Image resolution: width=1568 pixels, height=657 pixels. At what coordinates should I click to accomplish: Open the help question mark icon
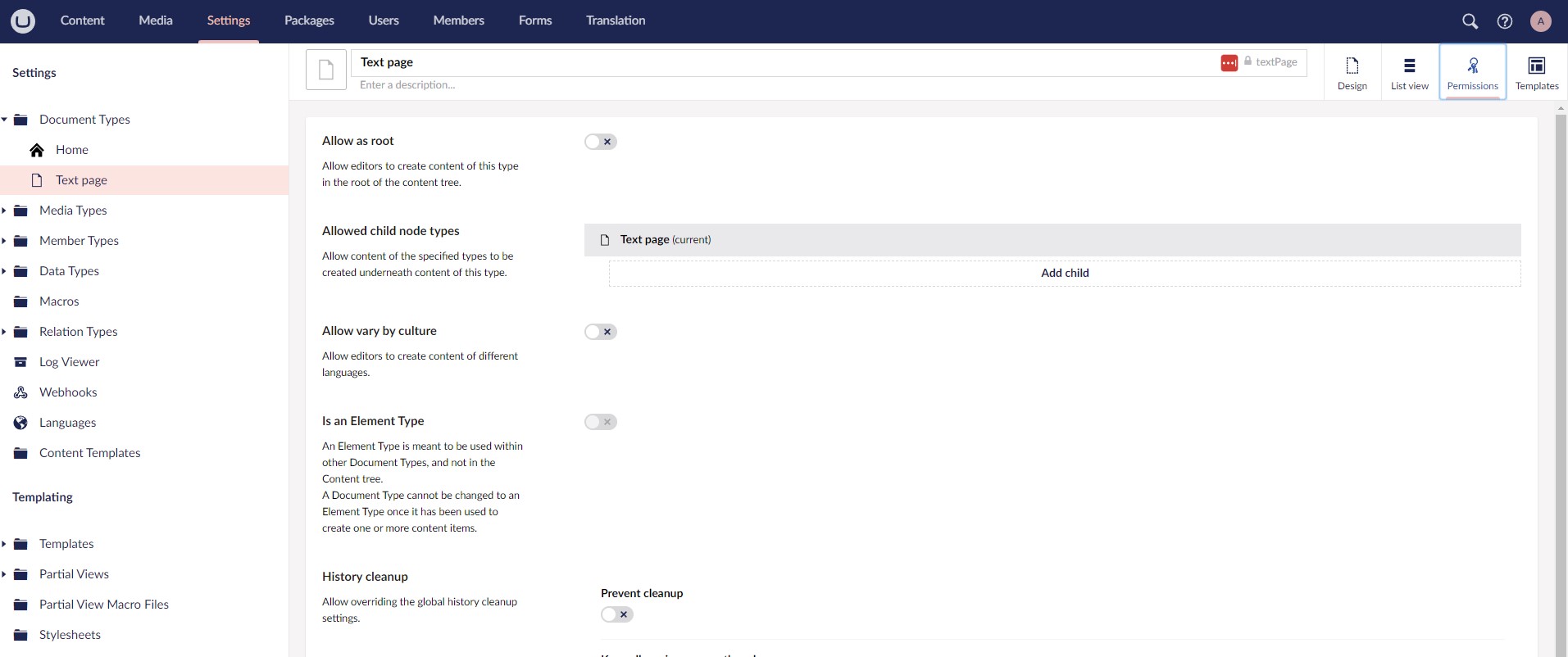click(1505, 21)
